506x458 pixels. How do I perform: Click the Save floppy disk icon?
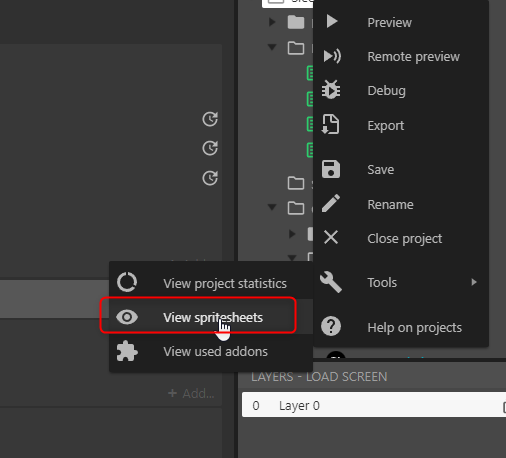331,169
